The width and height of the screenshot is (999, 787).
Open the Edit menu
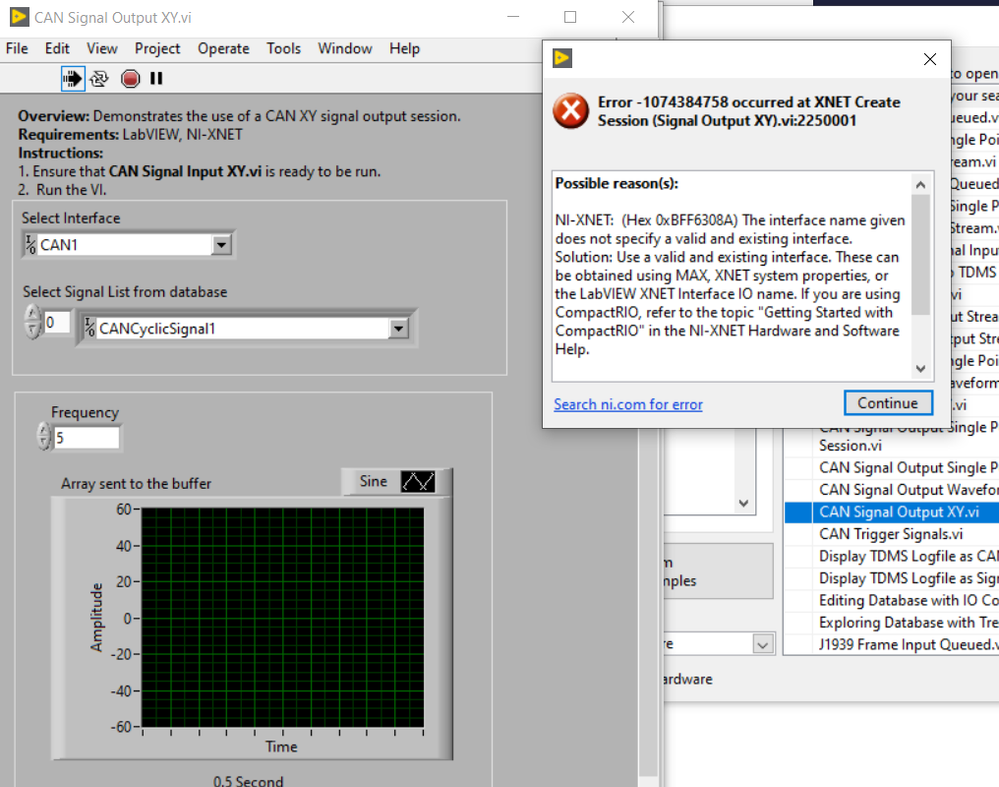pos(57,48)
